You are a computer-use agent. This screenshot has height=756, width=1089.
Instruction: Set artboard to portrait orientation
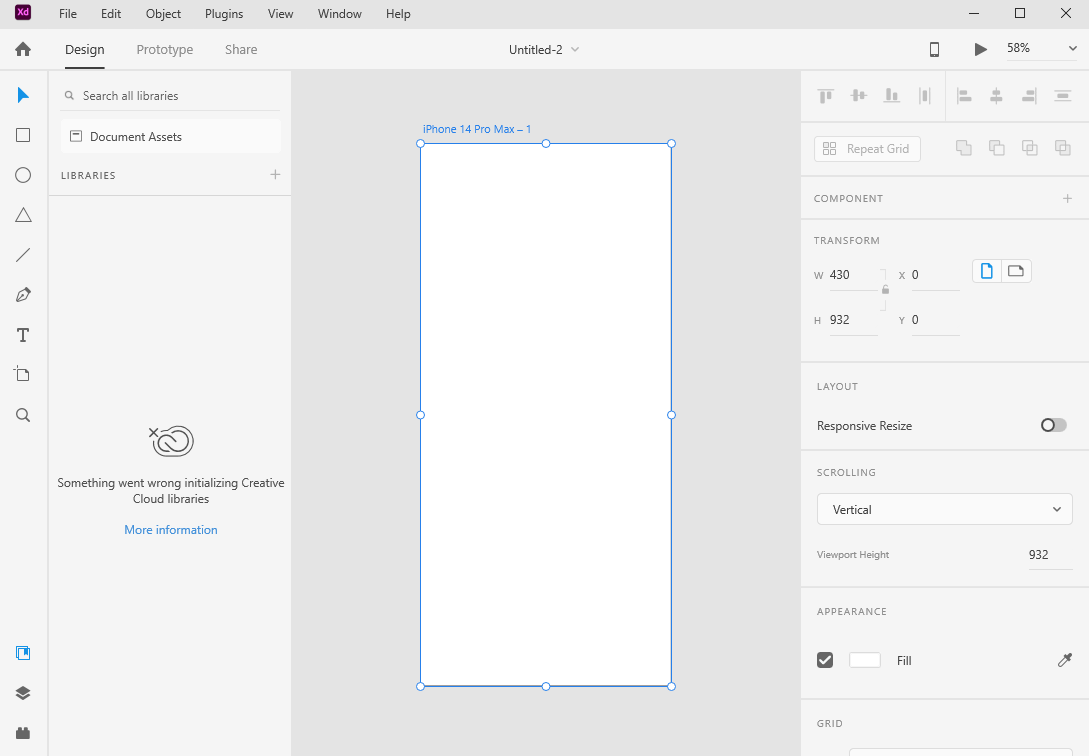986,271
